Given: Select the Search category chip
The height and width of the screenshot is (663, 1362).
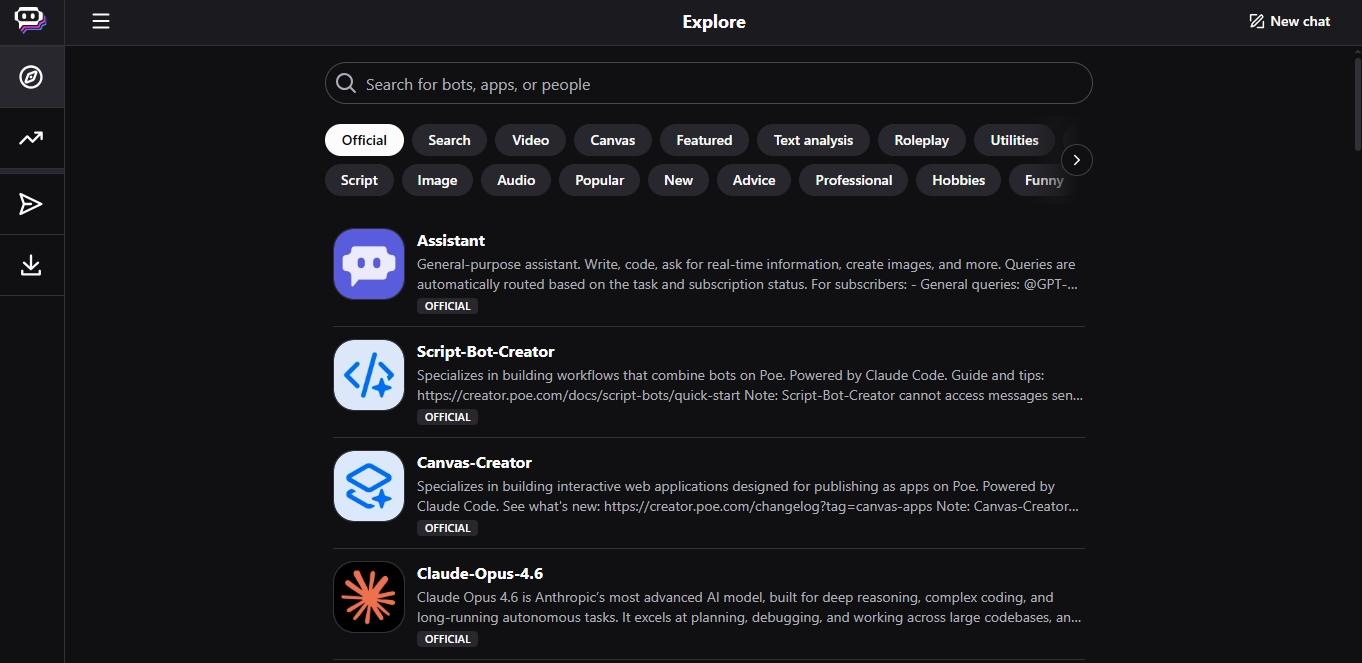Looking at the screenshot, I should coord(449,140).
